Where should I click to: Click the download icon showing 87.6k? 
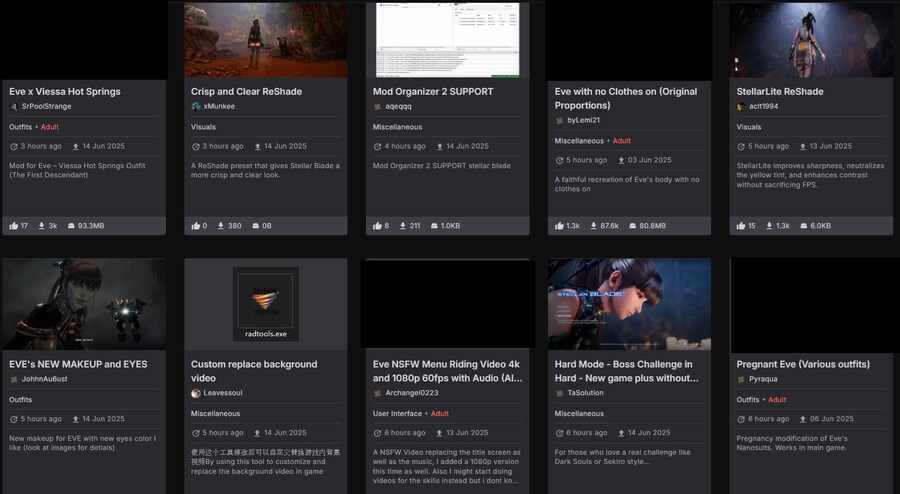(593, 226)
